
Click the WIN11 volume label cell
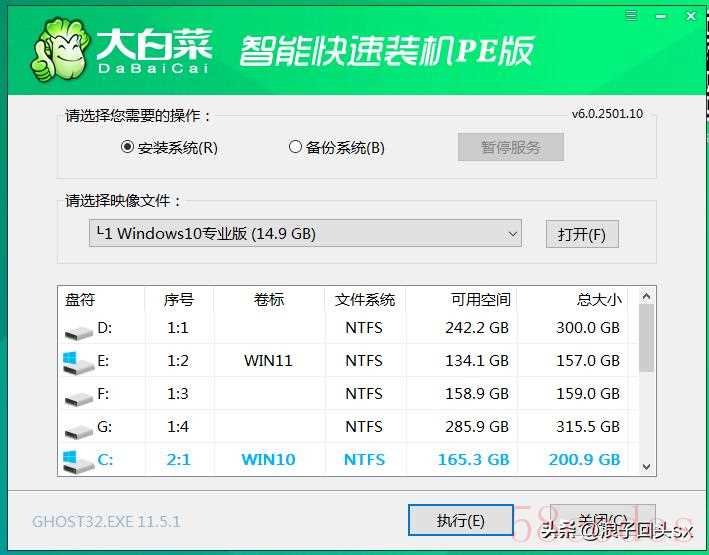click(268, 361)
